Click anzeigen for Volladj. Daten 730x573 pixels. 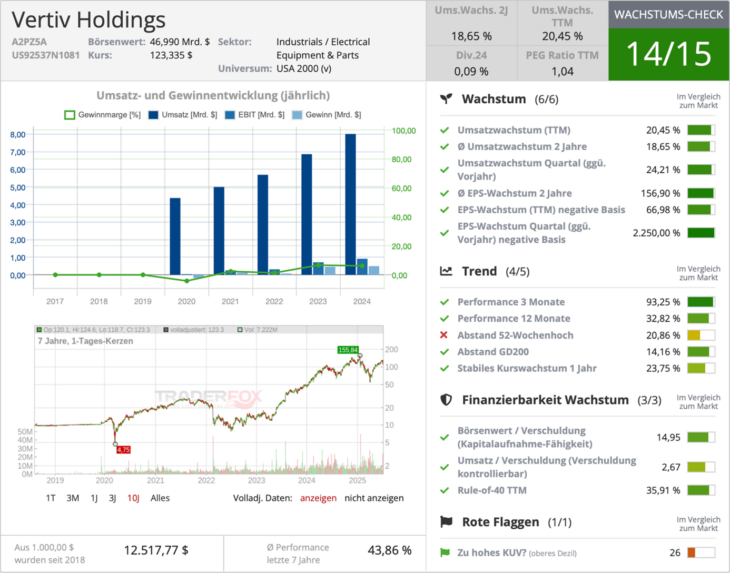(318, 498)
